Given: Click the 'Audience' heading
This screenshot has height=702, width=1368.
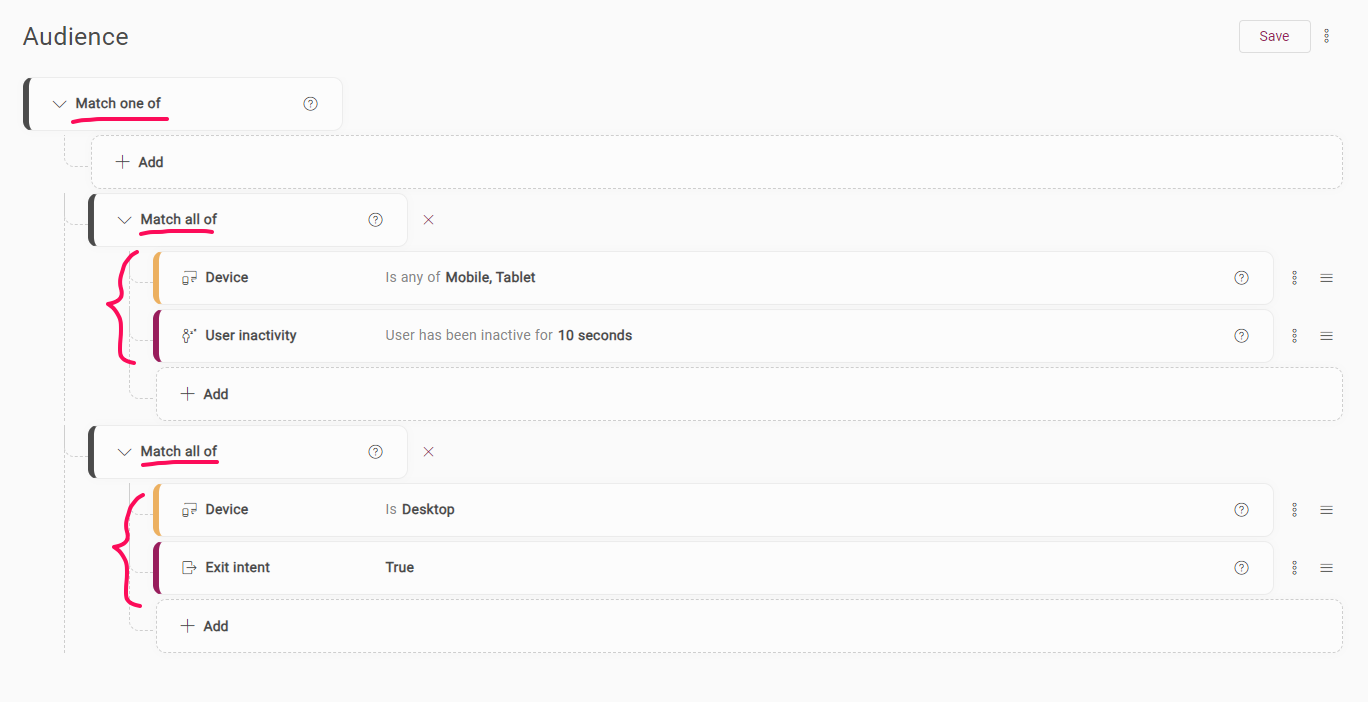Looking at the screenshot, I should click(x=76, y=37).
